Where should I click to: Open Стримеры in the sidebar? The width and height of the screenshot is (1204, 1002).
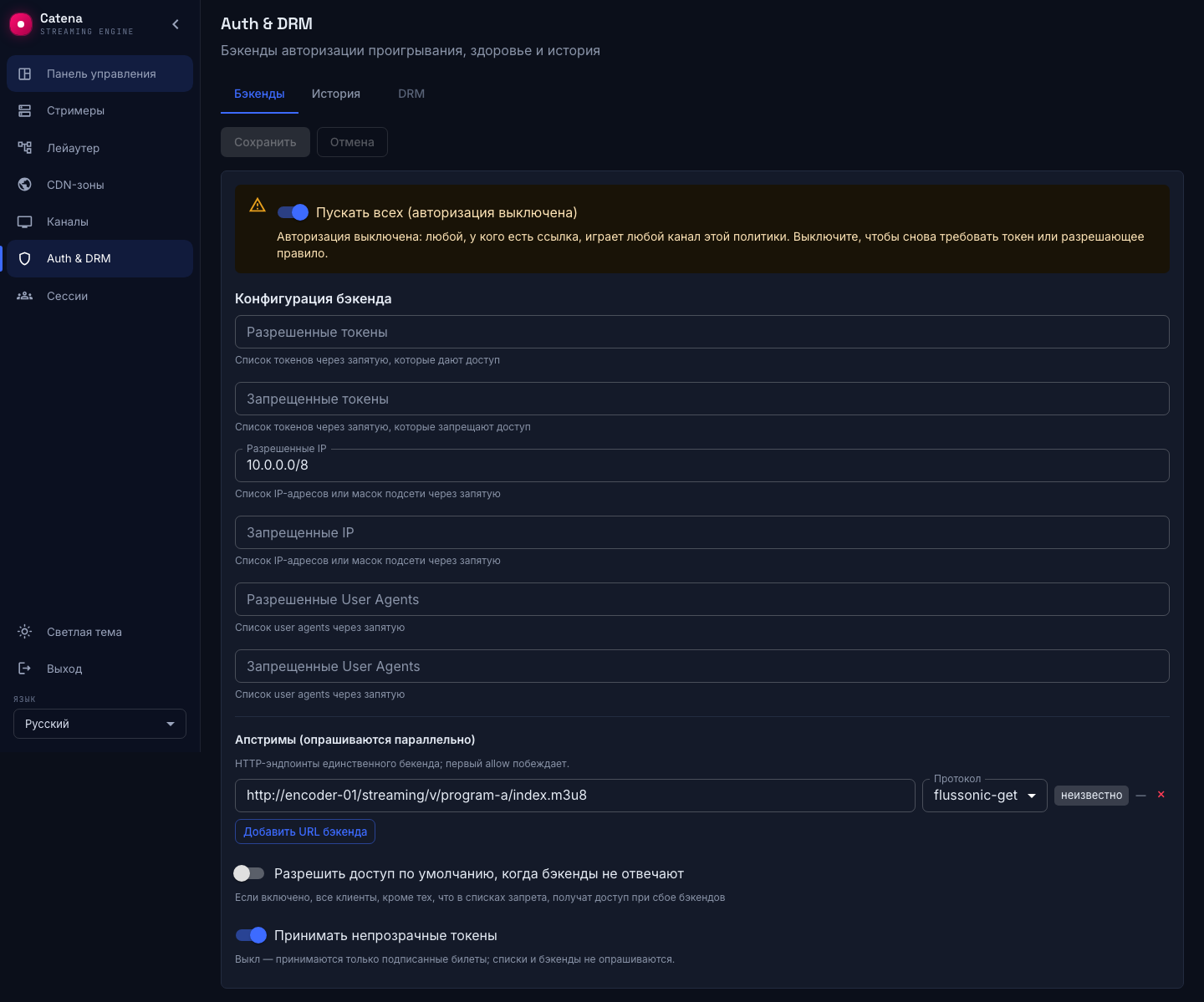click(99, 110)
